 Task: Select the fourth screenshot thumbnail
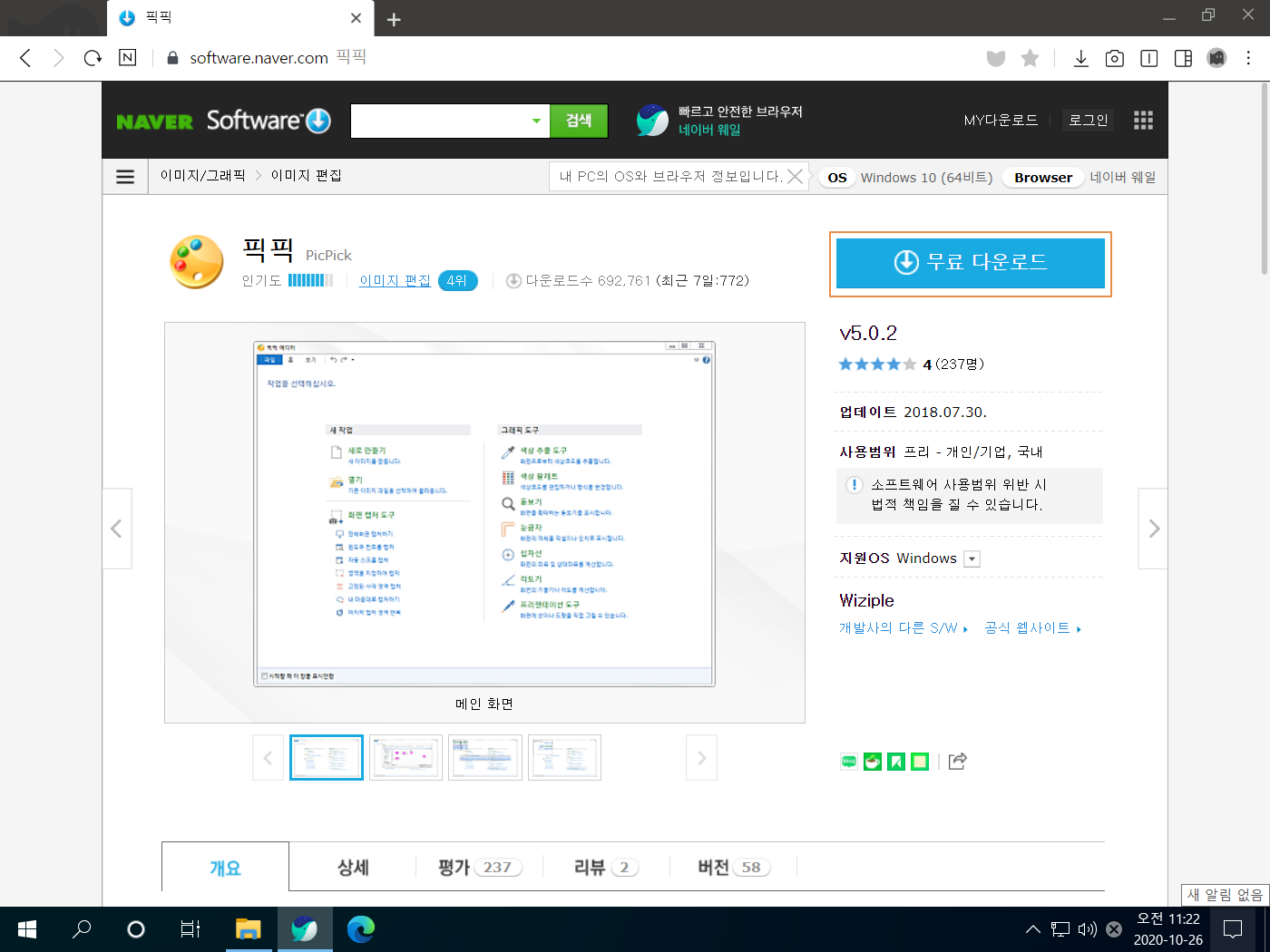(x=564, y=757)
